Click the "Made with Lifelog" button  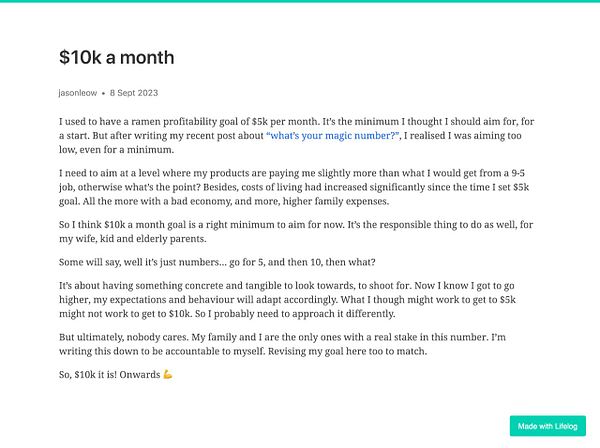547,426
